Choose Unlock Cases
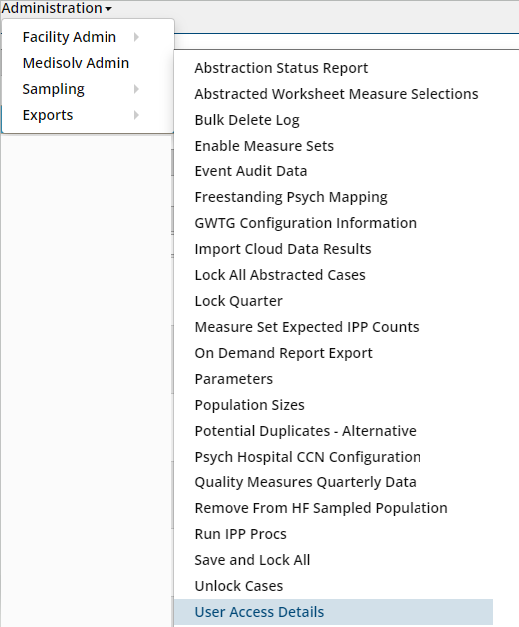The image size is (519, 627). (239, 586)
